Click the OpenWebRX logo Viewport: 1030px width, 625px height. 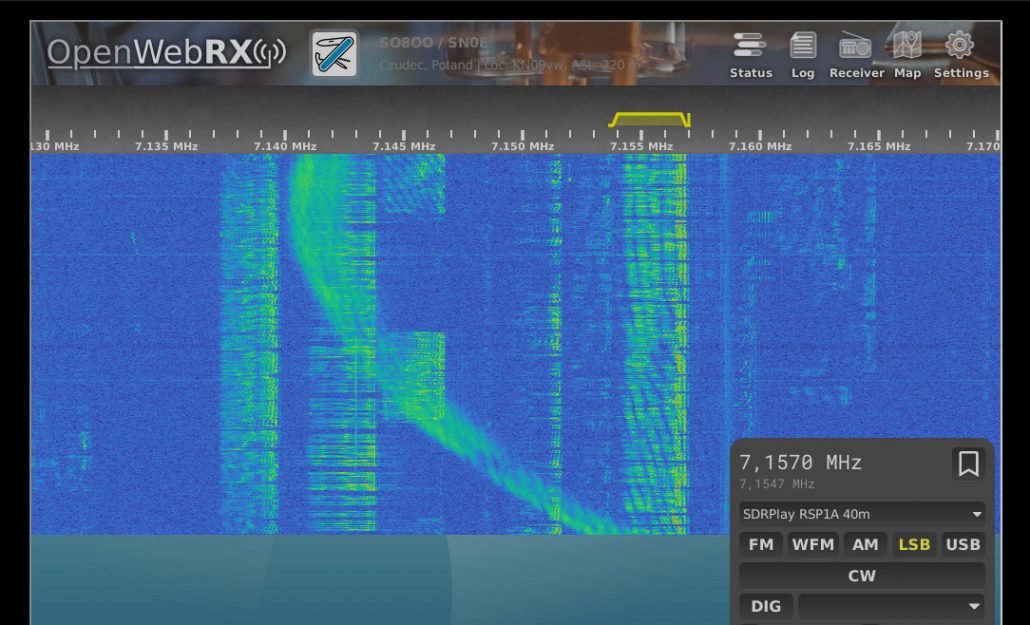[165, 52]
